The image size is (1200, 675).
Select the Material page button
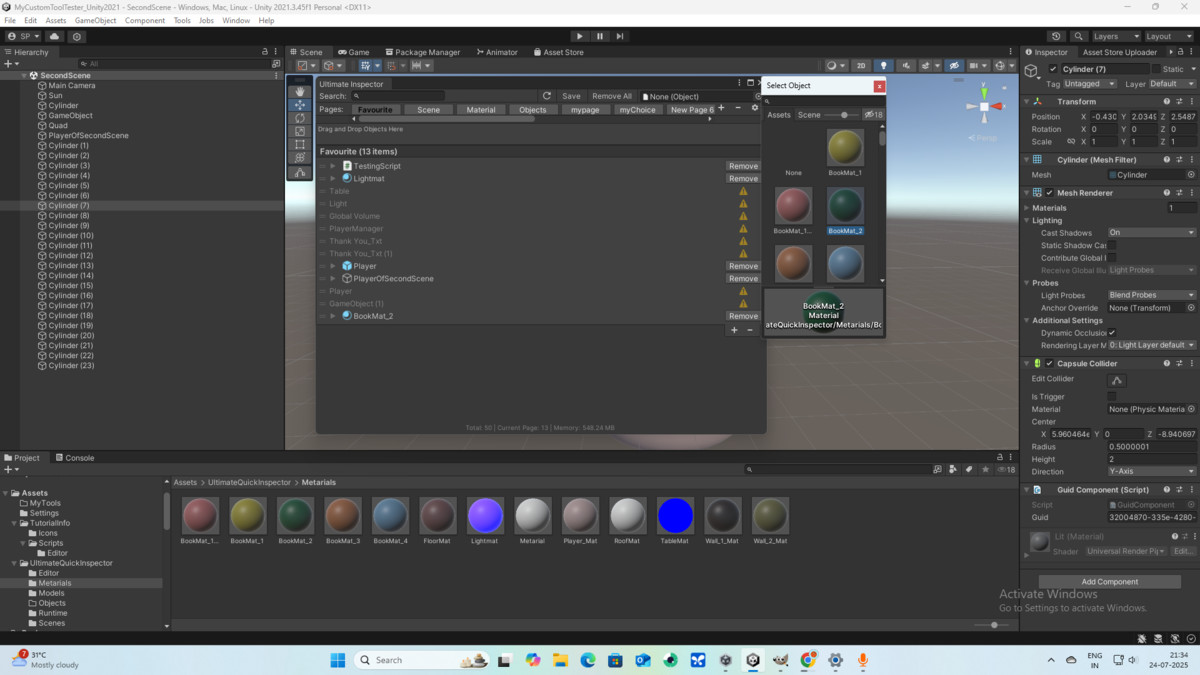(x=481, y=110)
